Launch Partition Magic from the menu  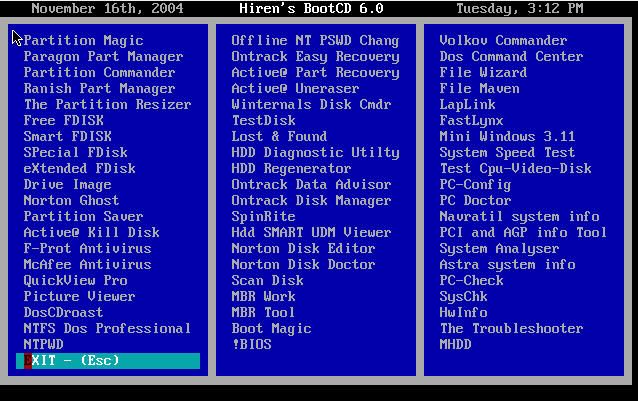click(x=83, y=40)
